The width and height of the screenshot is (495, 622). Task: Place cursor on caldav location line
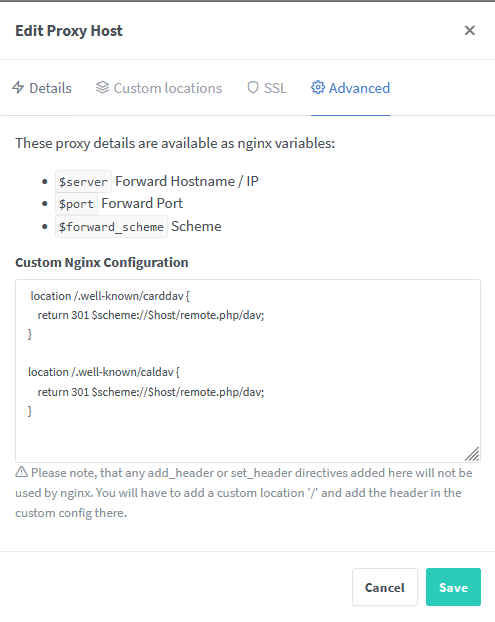pyautogui.click(x=104, y=372)
